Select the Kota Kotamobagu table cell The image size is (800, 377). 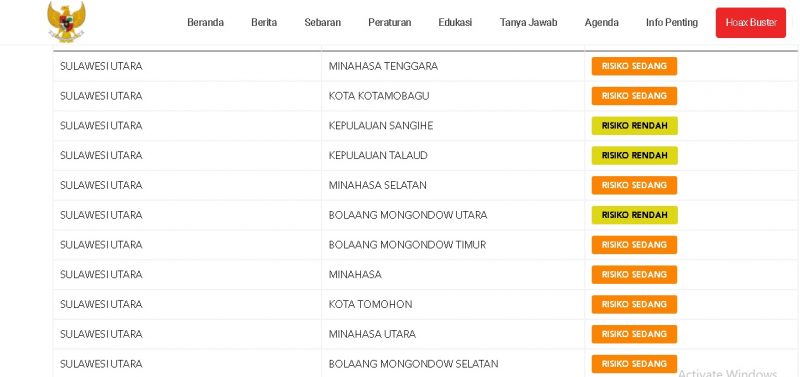(x=453, y=96)
